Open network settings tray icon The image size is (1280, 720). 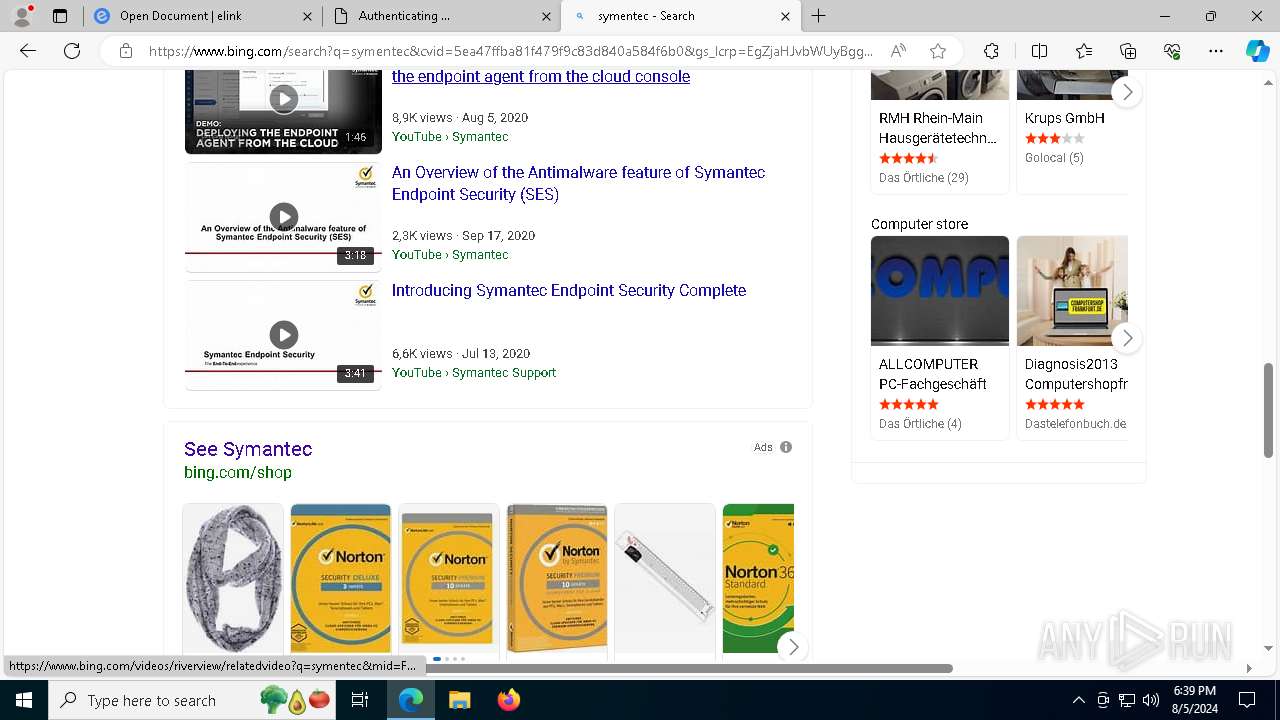coord(1127,700)
